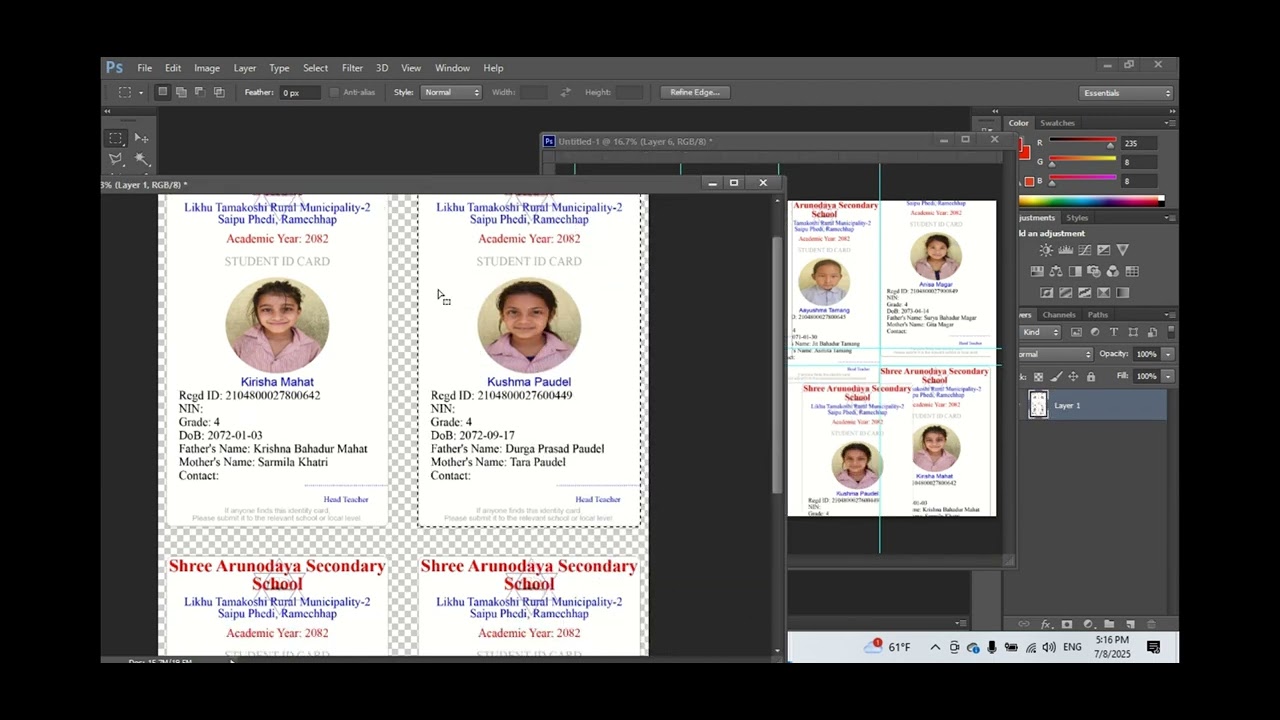Image resolution: width=1280 pixels, height=720 pixels.
Task: Open the Opacity slider dropdown arrow
Action: pos(1168,354)
